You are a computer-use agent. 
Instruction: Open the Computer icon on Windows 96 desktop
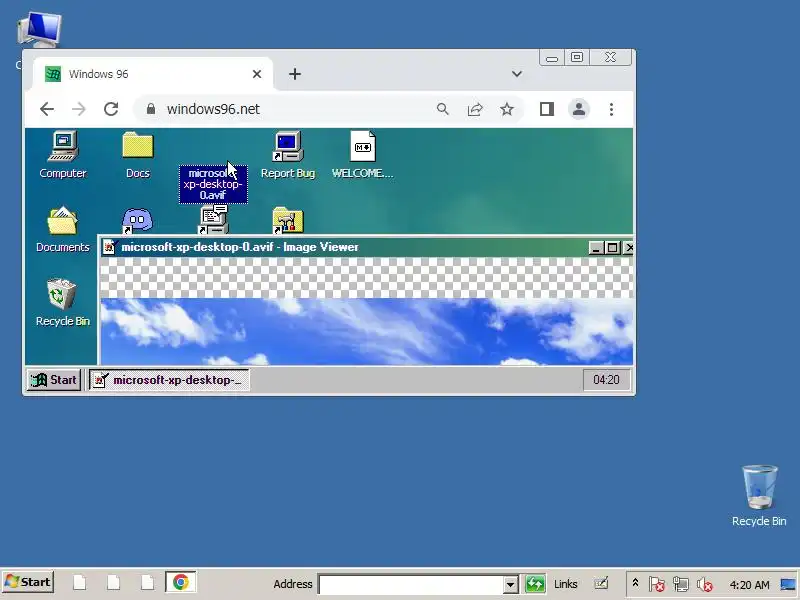point(63,154)
